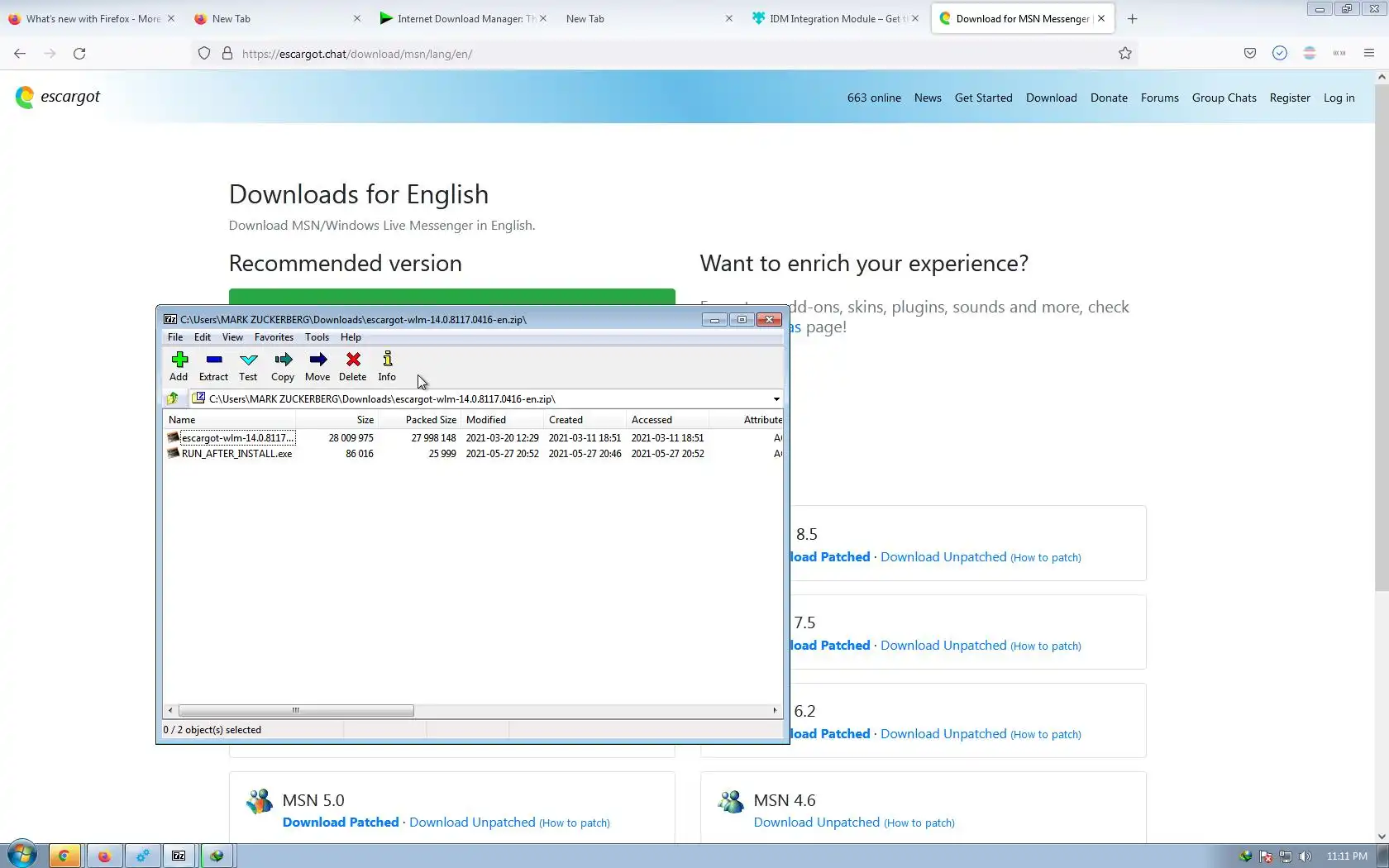1389x868 pixels.
Task: Reload the escargot page
Action: (79, 54)
